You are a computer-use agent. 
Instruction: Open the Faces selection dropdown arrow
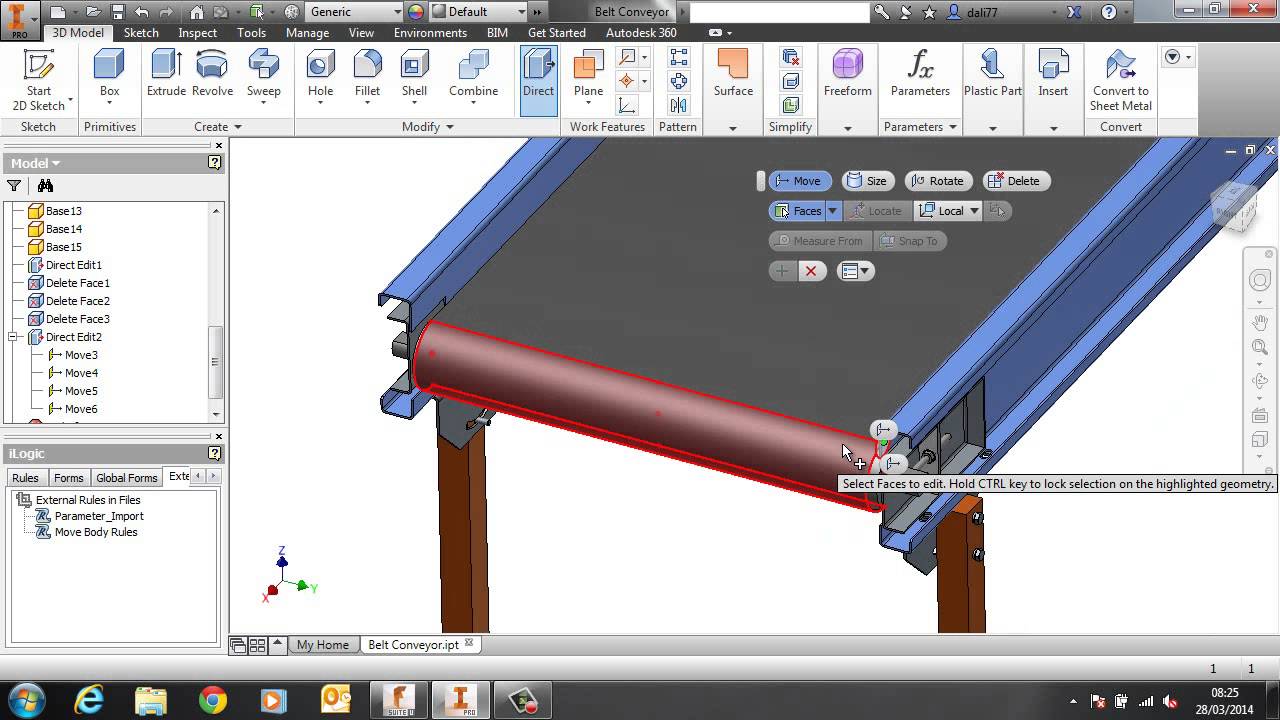[x=832, y=211]
